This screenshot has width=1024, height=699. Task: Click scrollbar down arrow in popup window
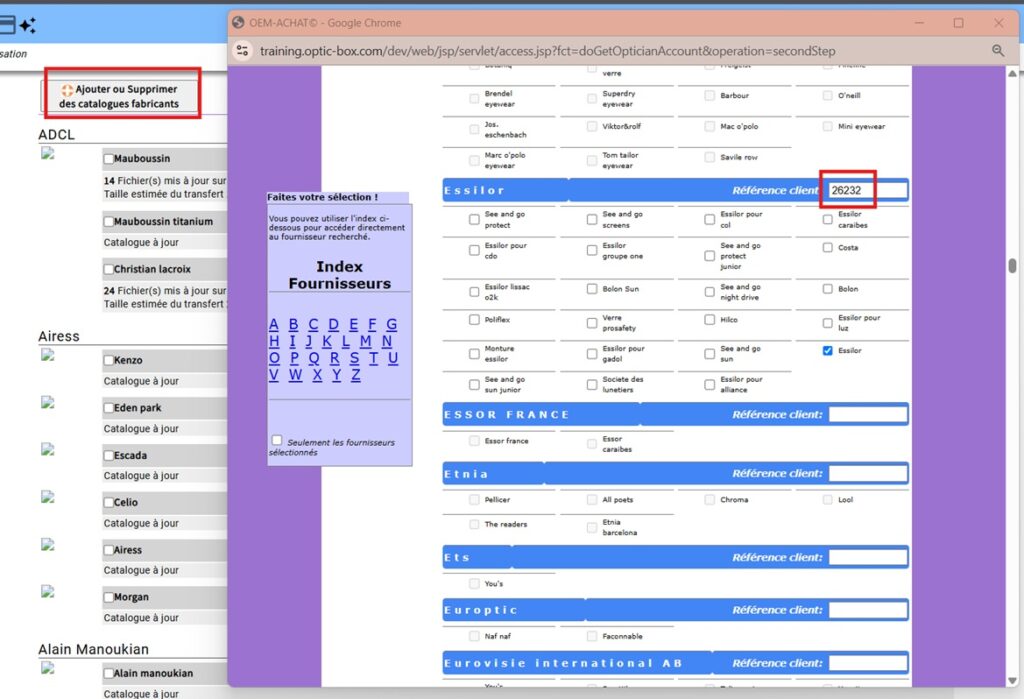click(x=1012, y=680)
